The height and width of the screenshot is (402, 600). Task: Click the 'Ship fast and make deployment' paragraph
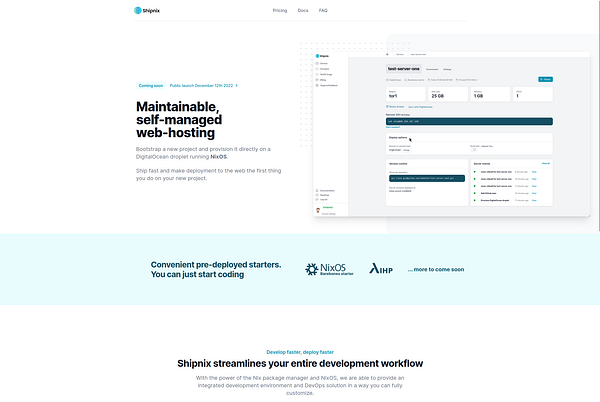(x=209, y=174)
